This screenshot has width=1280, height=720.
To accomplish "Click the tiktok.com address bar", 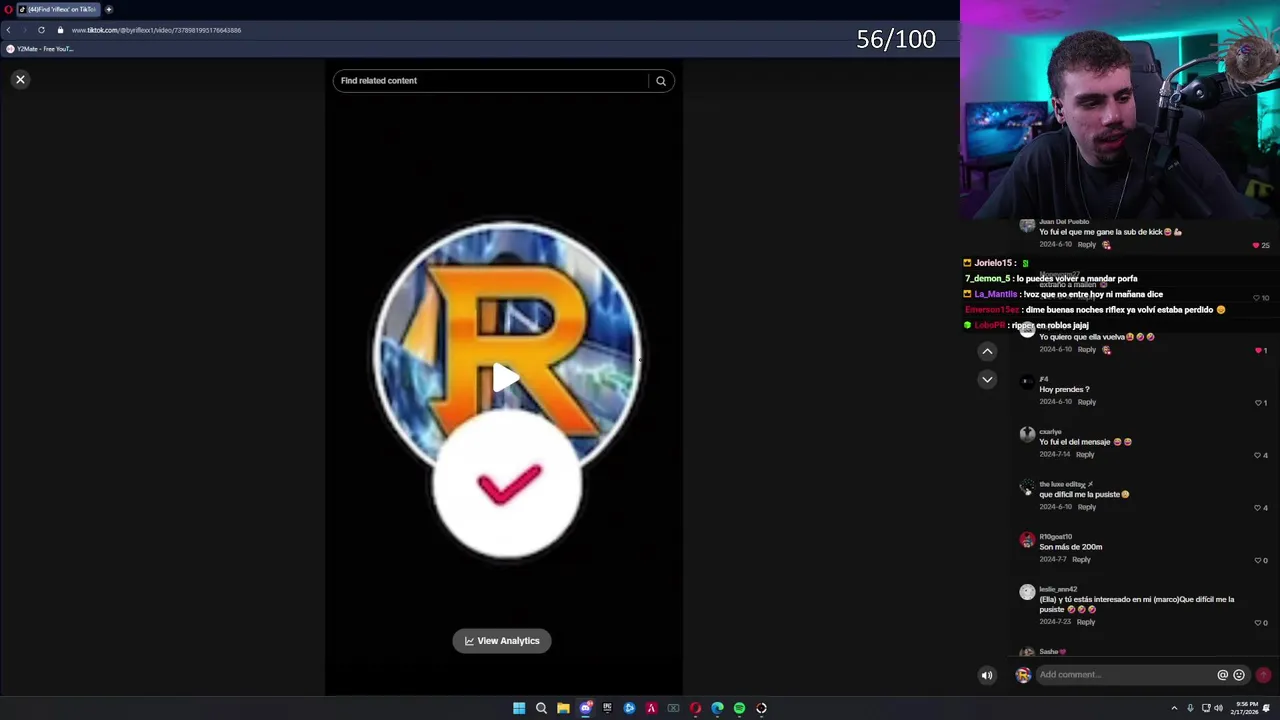I will tap(156, 30).
